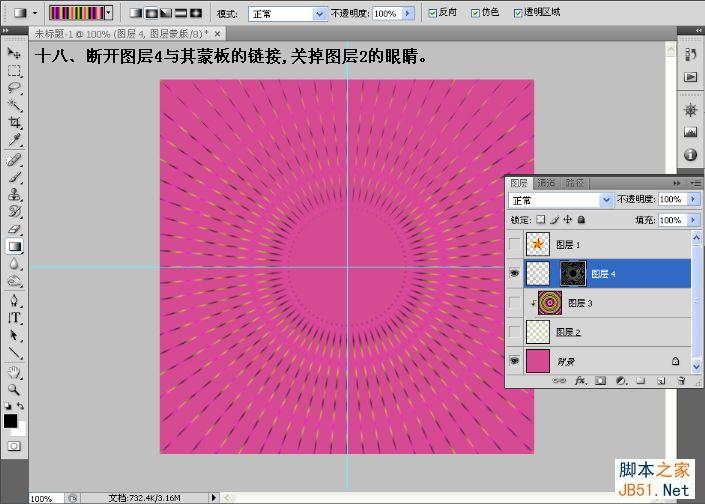Screen dimensions: 705x504
Task: Choose linear gradient style in options bar
Action: tap(136, 13)
